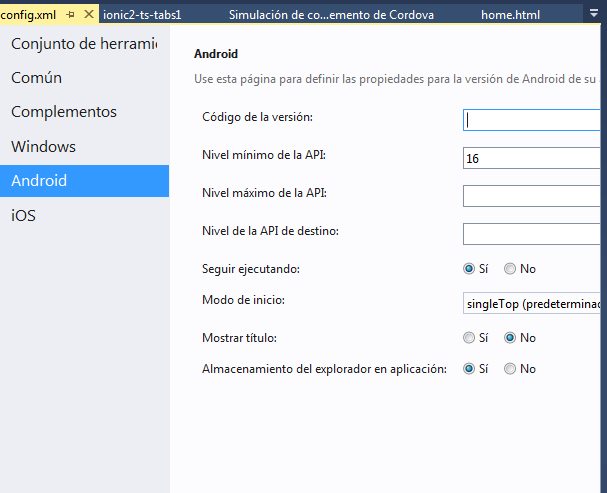This screenshot has height=493, width=607.
Task: Set Seguir ejecutando to No
Action: click(x=510, y=269)
